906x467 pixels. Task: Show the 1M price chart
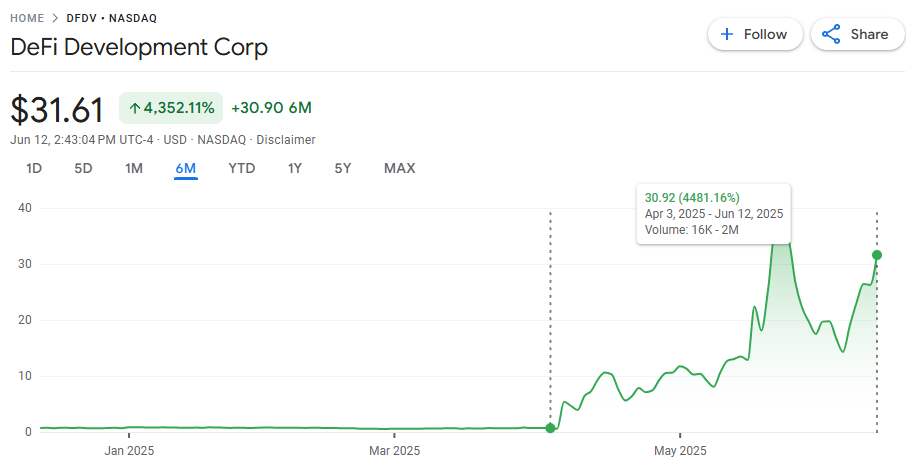tap(134, 168)
